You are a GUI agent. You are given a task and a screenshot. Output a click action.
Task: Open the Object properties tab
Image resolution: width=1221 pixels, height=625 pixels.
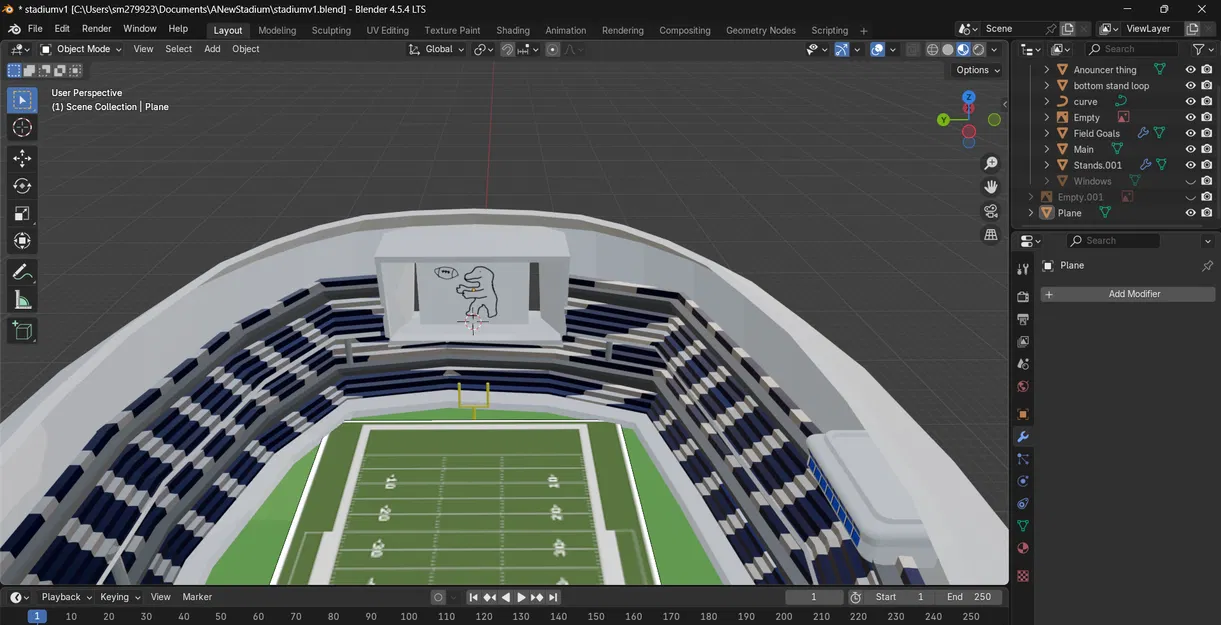[1023, 414]
